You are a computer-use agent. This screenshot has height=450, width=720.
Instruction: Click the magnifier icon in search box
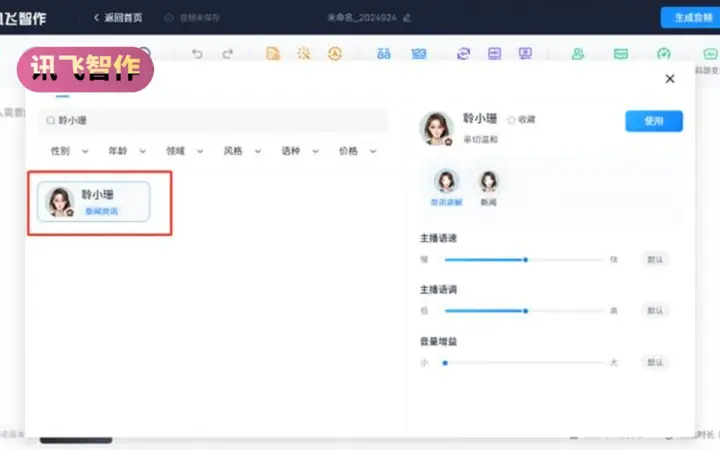point(51,120)
